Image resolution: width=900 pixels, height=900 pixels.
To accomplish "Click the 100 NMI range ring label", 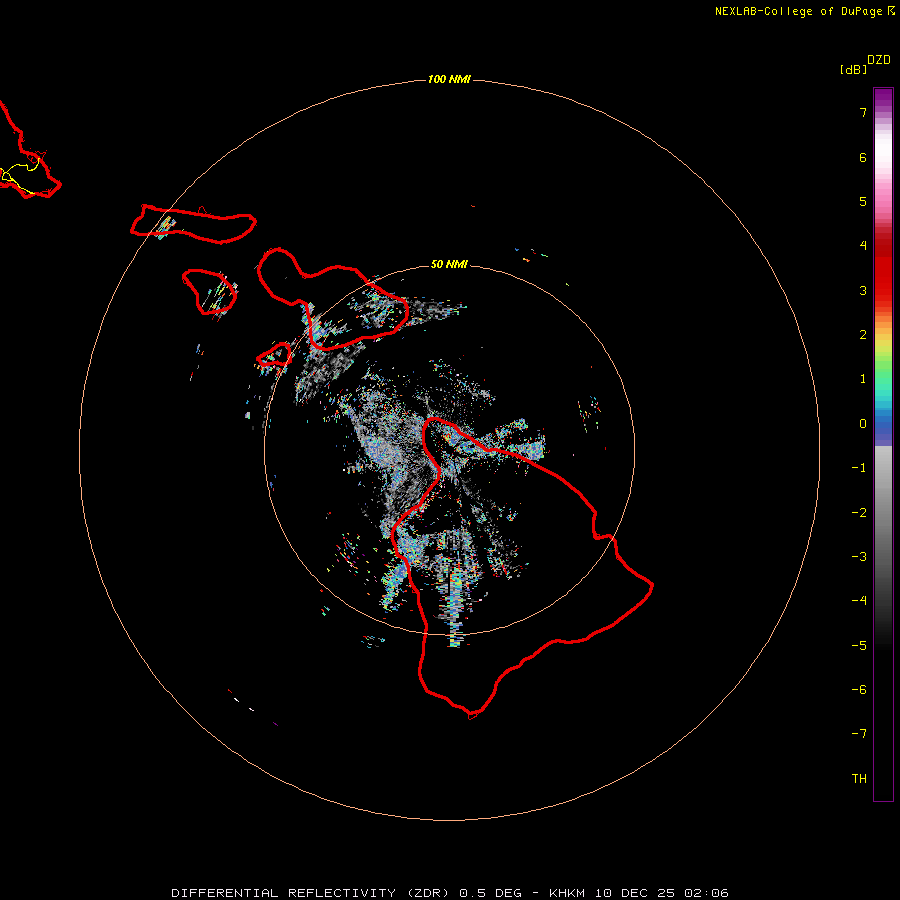I will point(449,79).
